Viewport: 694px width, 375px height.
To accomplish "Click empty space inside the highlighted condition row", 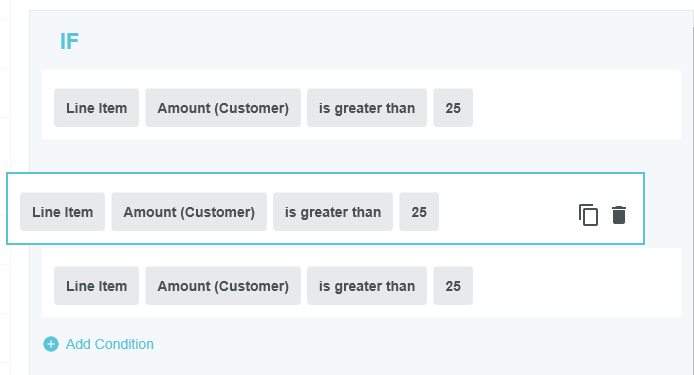I will (x=505, y=212).
